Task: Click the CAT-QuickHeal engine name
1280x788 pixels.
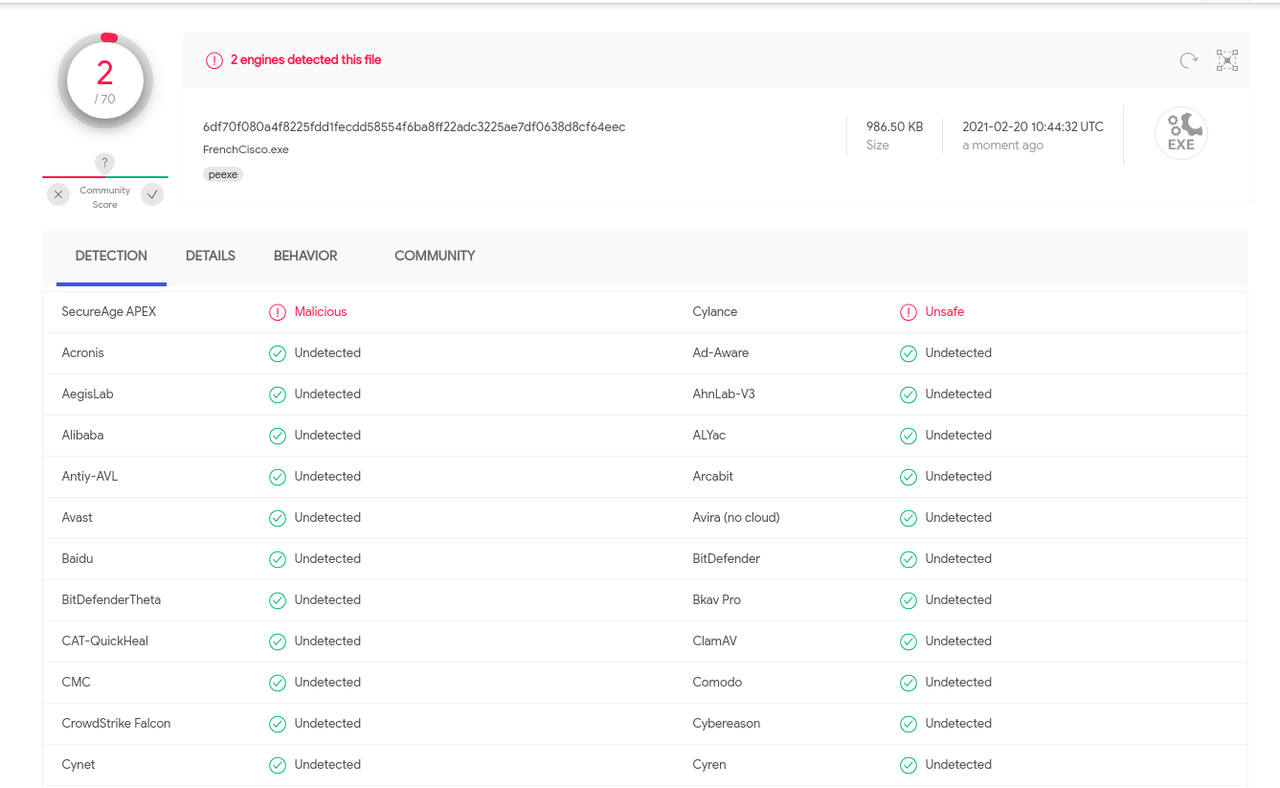Action: point(105,641)
